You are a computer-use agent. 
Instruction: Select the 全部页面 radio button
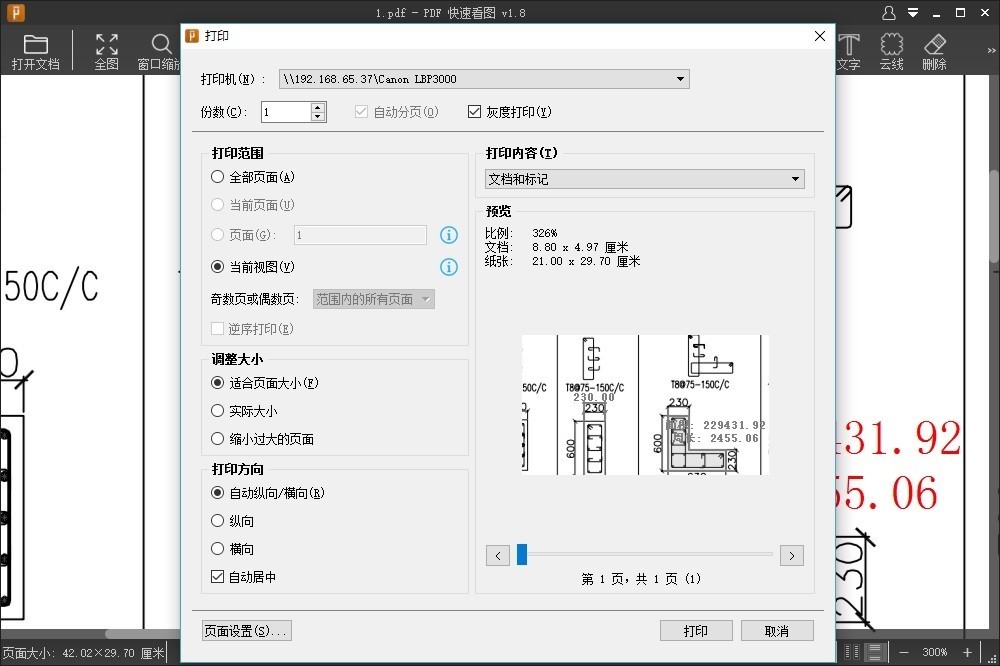(218, 177)
